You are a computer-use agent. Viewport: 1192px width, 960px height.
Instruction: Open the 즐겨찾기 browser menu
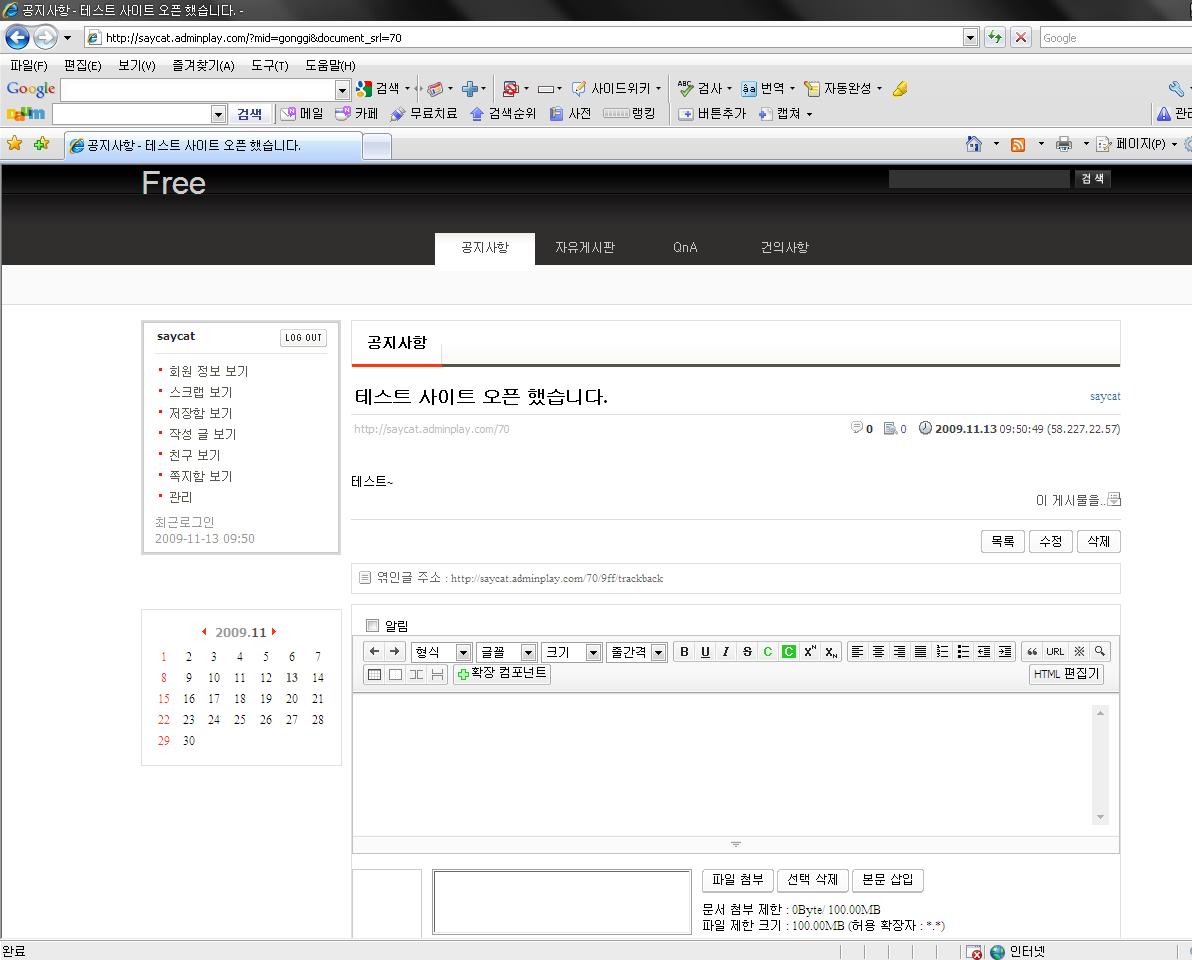[202, 66]
